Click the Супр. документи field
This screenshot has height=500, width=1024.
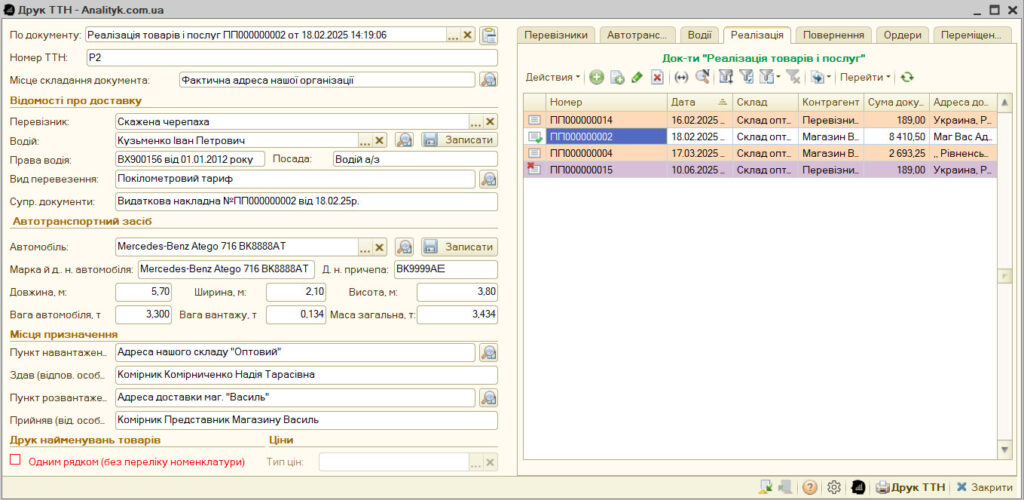(306, 201)
